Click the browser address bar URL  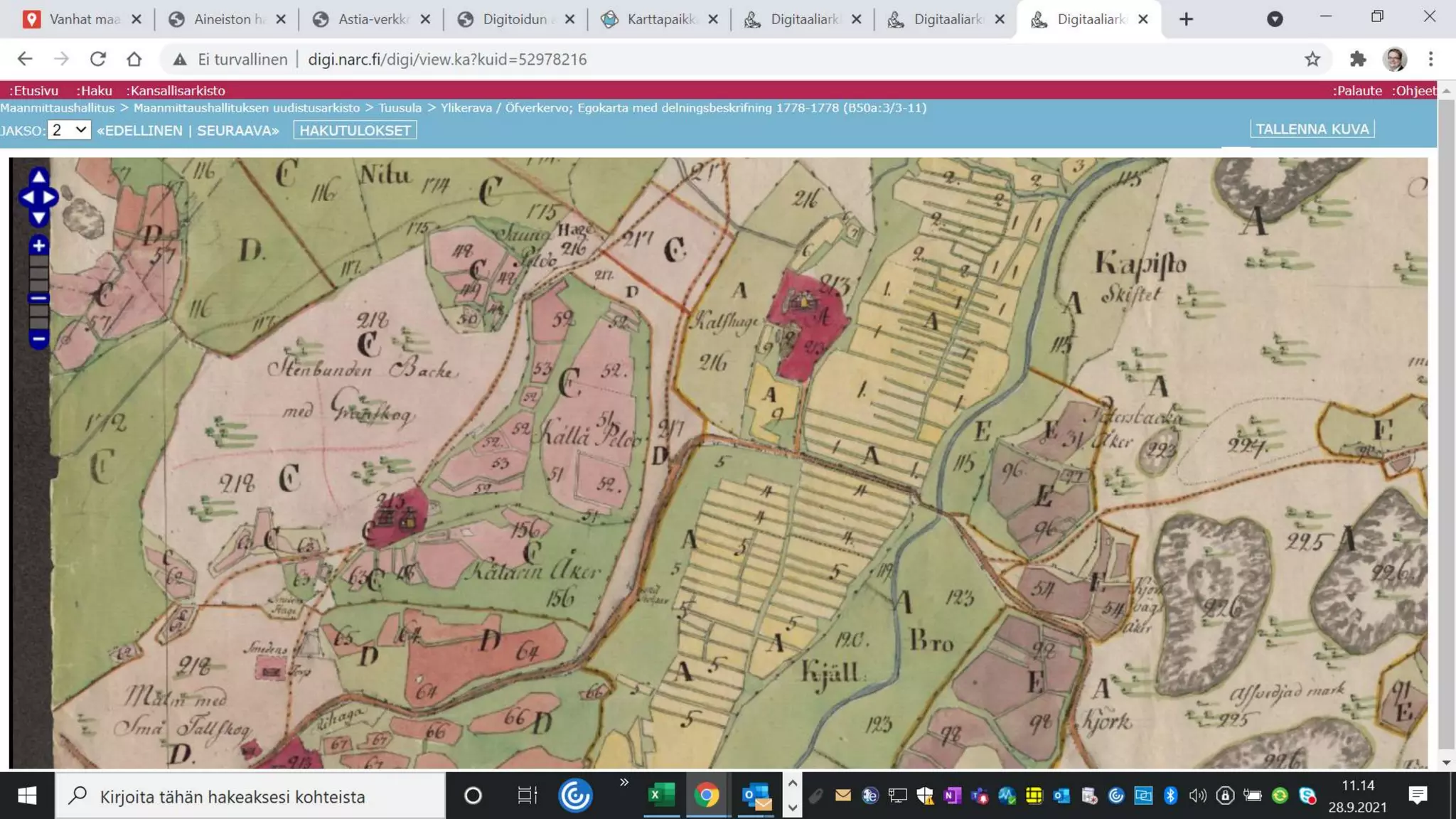[447, 59]
